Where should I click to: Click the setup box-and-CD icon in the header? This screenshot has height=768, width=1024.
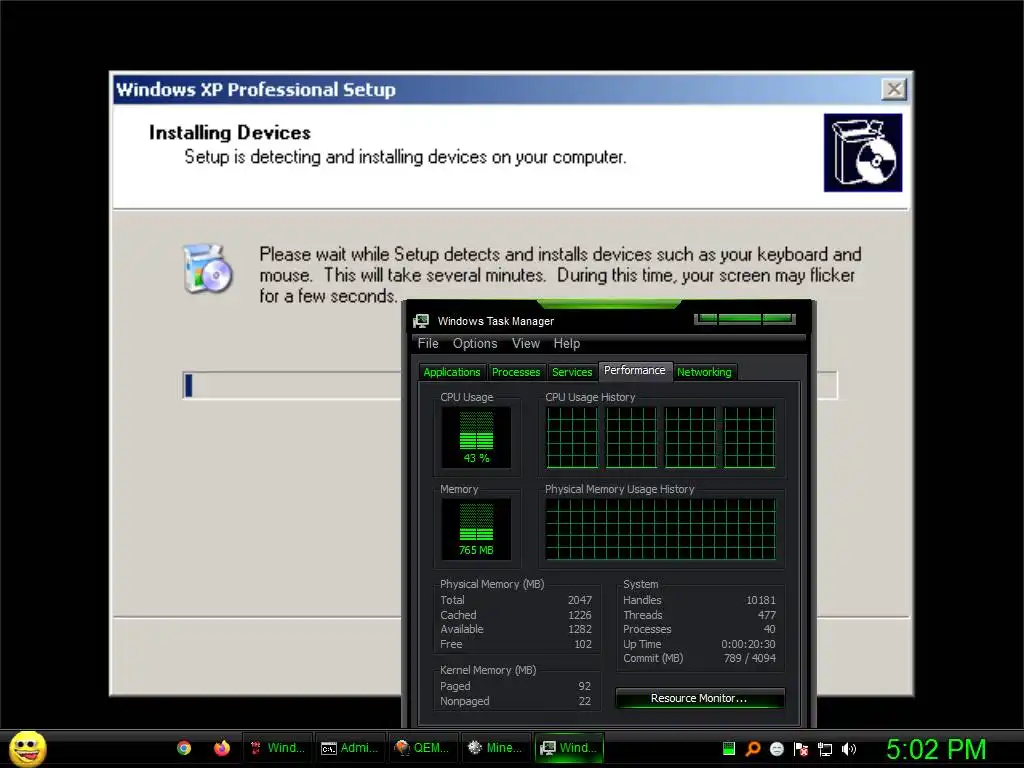tap(863, 153)
